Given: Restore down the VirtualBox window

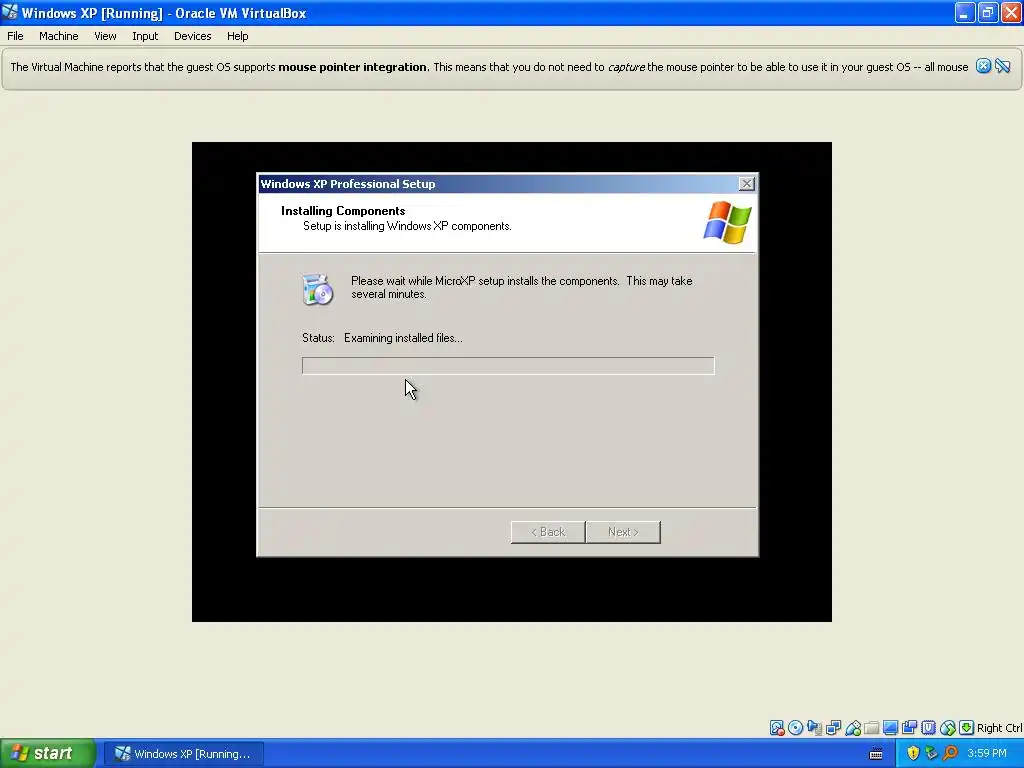Looking at the screenshot, I should tap(988, 12).
